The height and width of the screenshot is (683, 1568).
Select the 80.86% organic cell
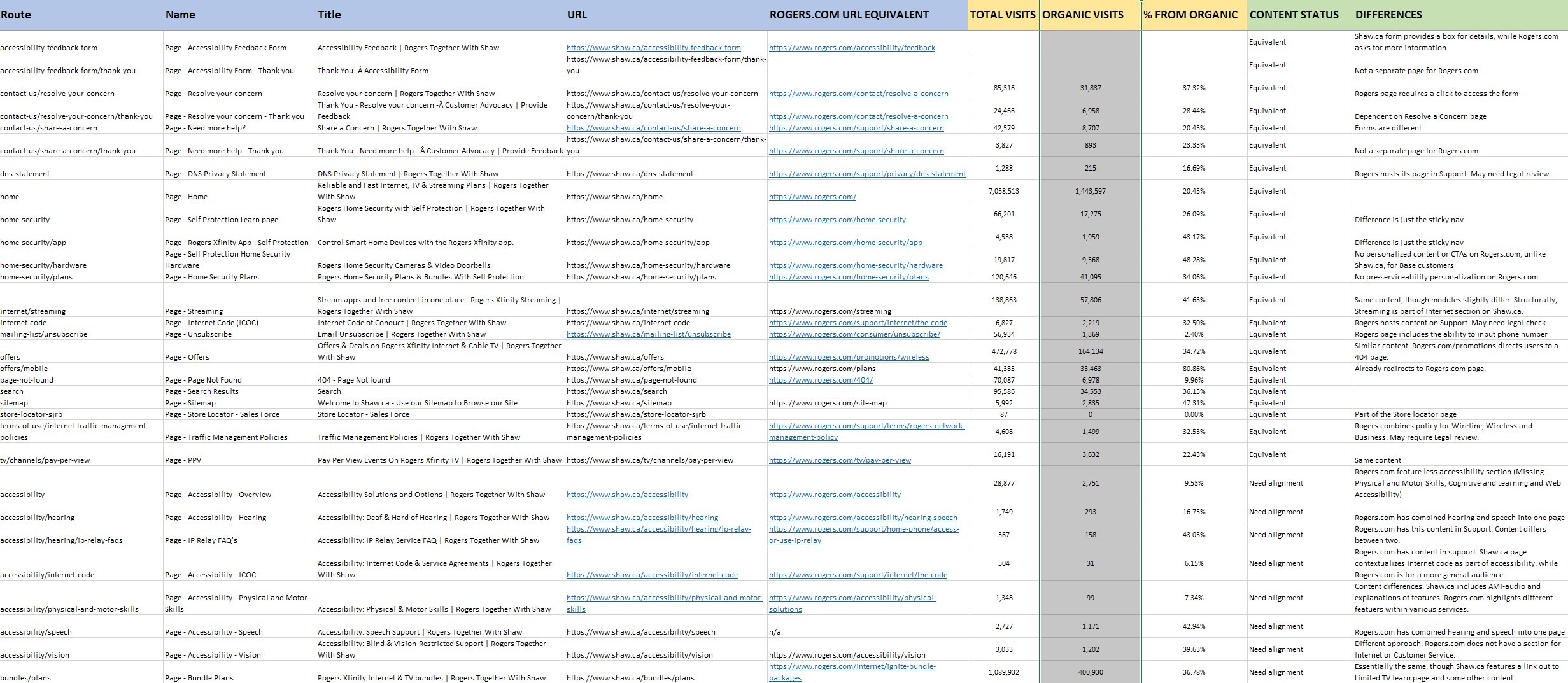[x=1194, y=369]
